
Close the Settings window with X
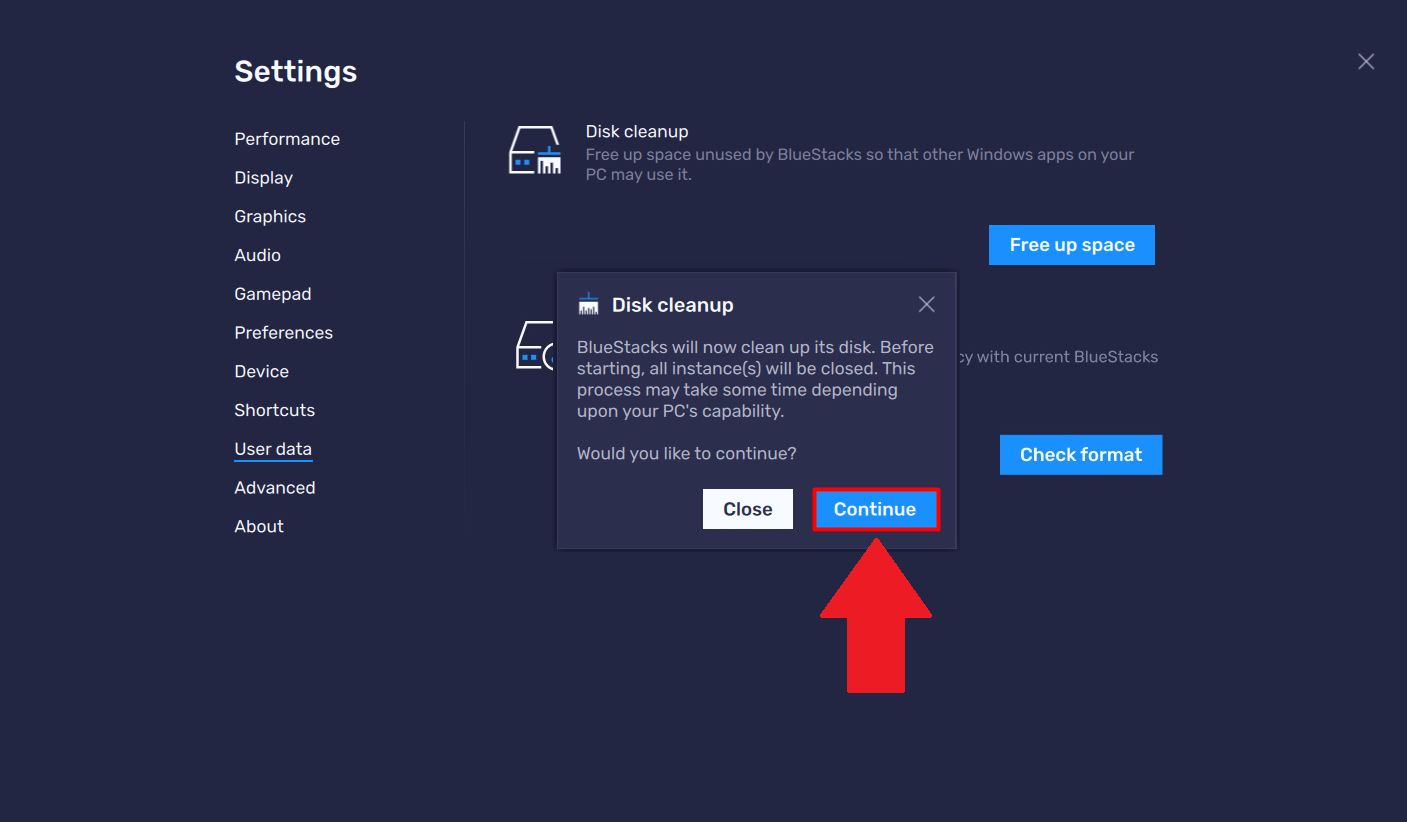1366,62
